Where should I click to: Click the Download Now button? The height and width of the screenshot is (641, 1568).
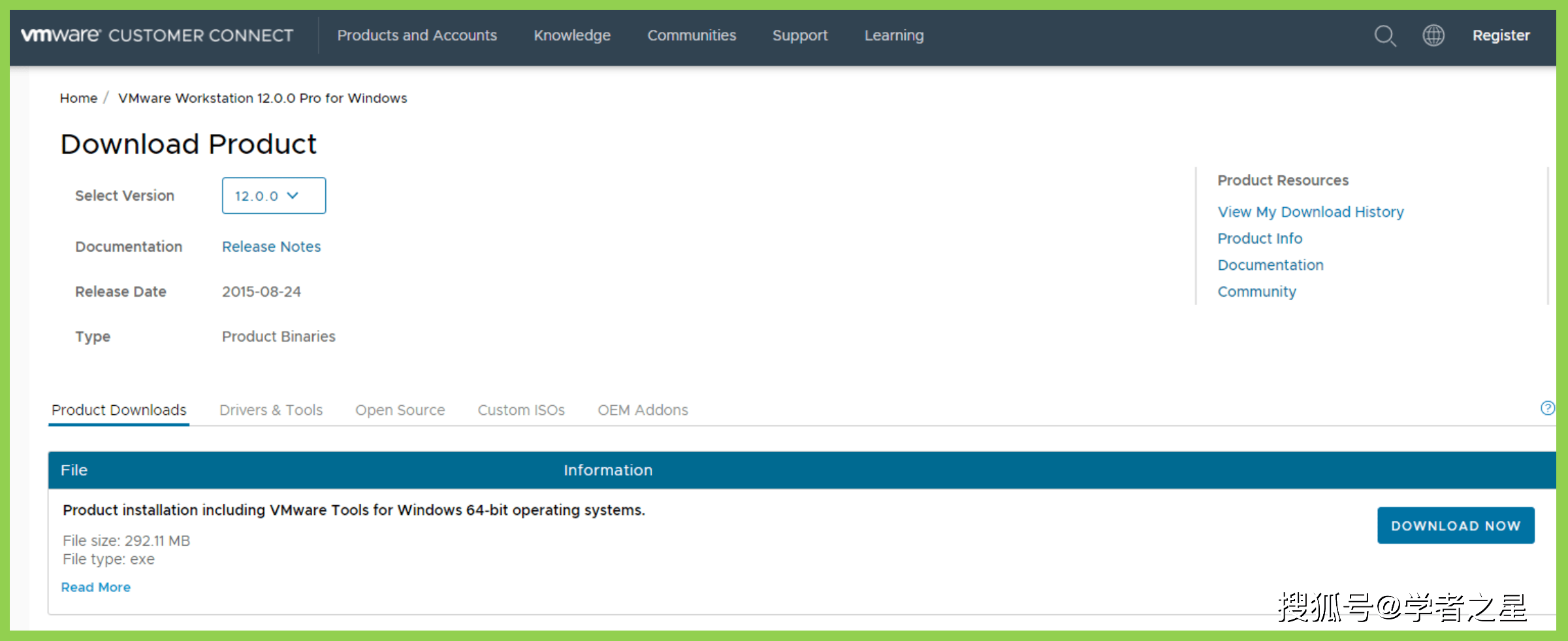tap(1456, 525)
